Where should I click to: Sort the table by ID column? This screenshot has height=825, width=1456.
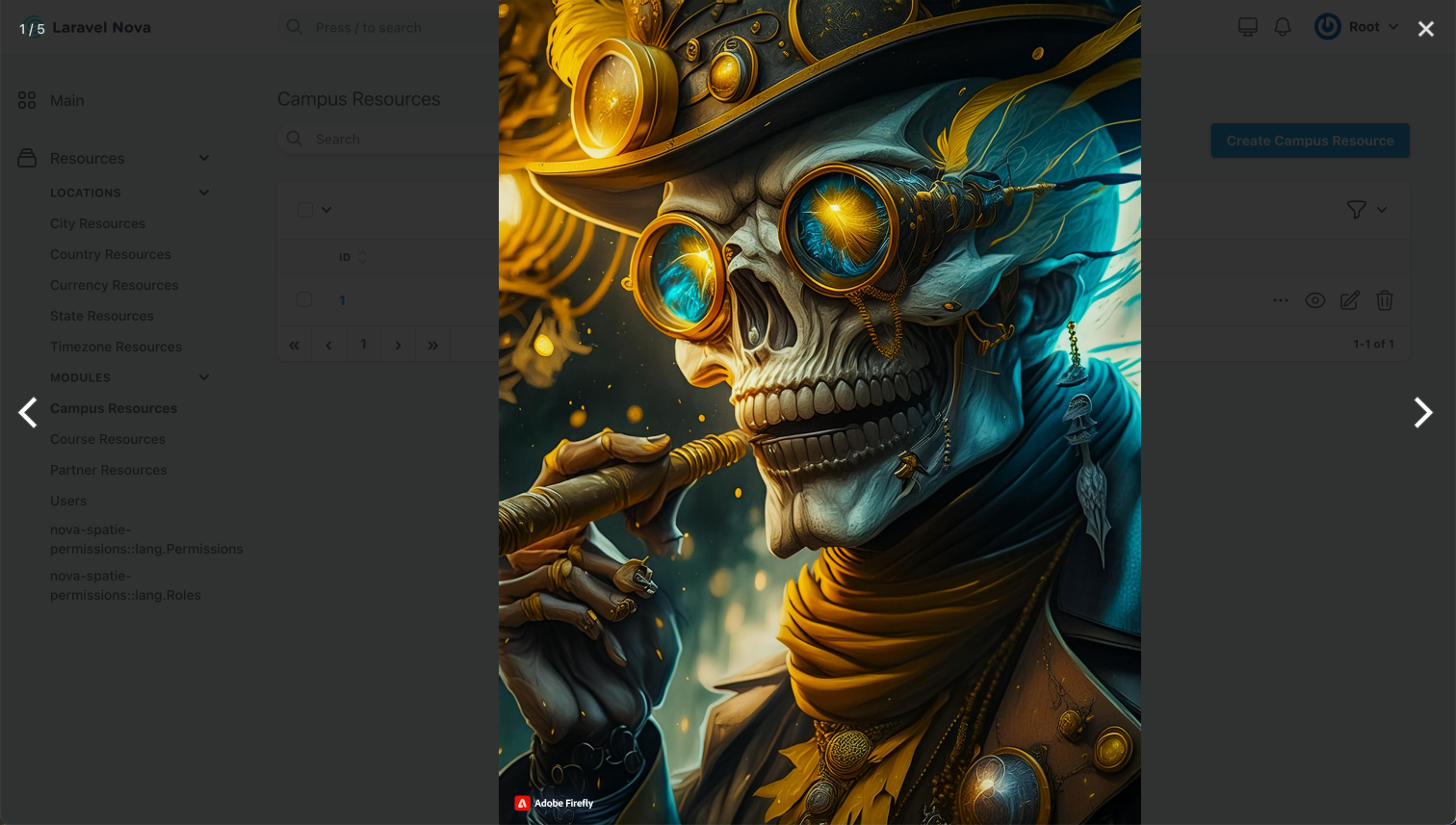352,257
